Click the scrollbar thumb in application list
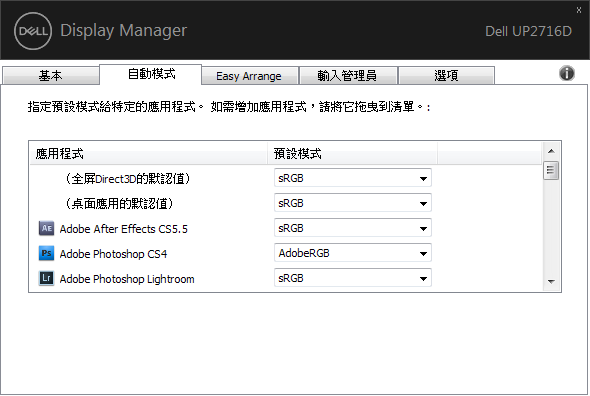The image size is (590, 396). click(x=551, y=171)
